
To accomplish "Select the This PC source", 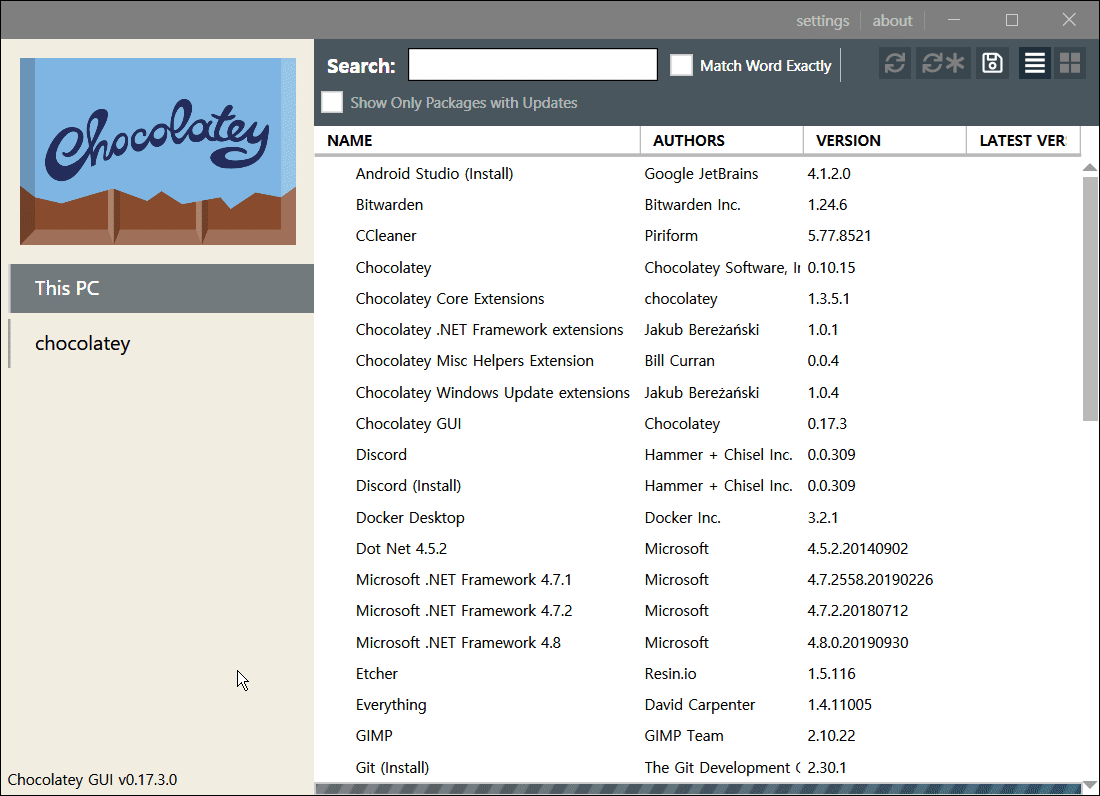I will [x=161, y=288].
